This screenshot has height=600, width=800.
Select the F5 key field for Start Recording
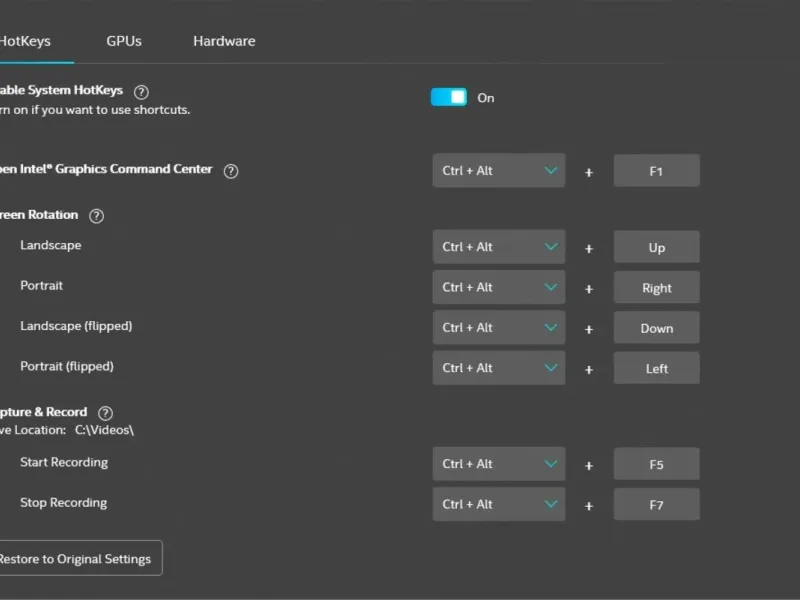(x=656, y=464)
